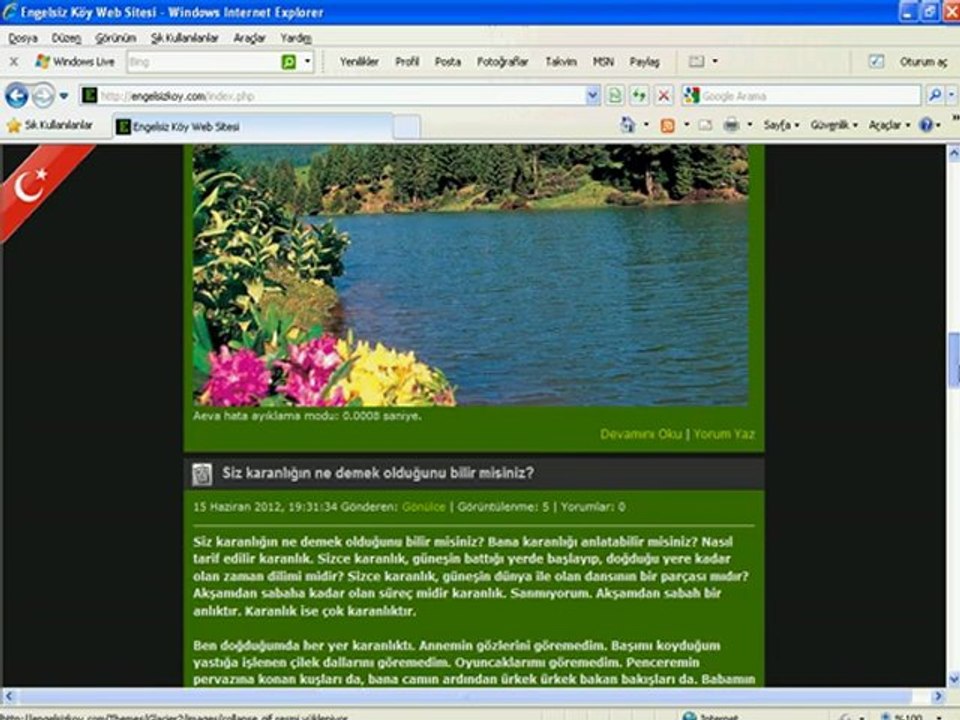Click the Devamını Oku link
This screenshot has width=960, height=720.
[641, 434]
